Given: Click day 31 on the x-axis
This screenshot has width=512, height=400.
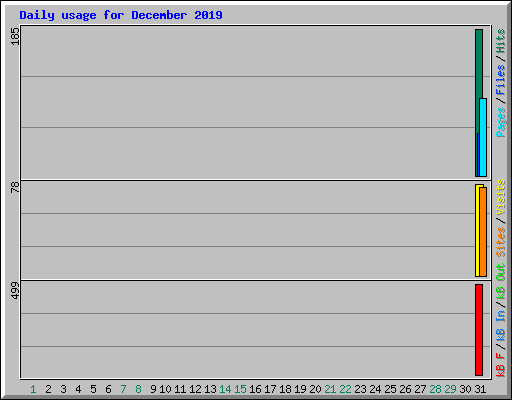Looking at the screenshot, I should tap(480, 389).
